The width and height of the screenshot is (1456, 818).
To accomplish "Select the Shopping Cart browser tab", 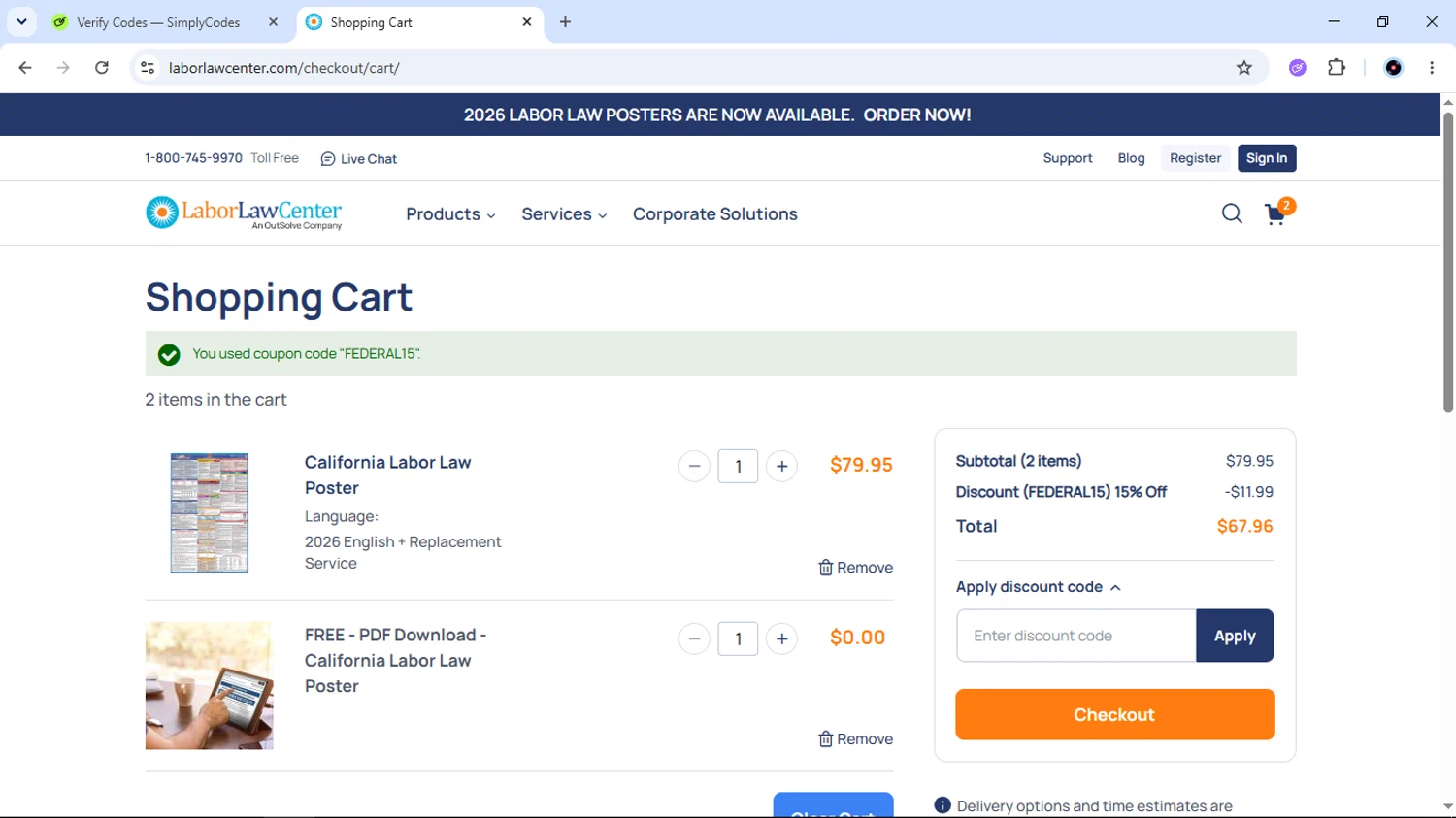I will [x=419, y=22].
